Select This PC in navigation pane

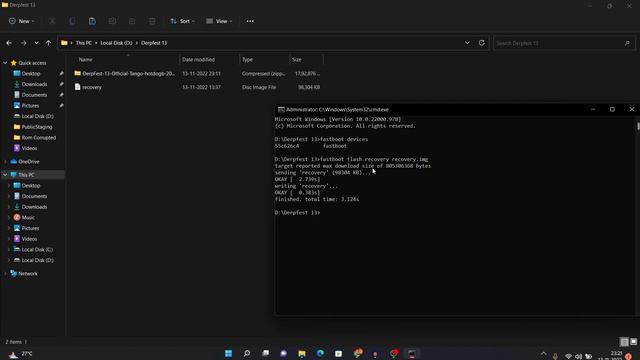point(26,175)
